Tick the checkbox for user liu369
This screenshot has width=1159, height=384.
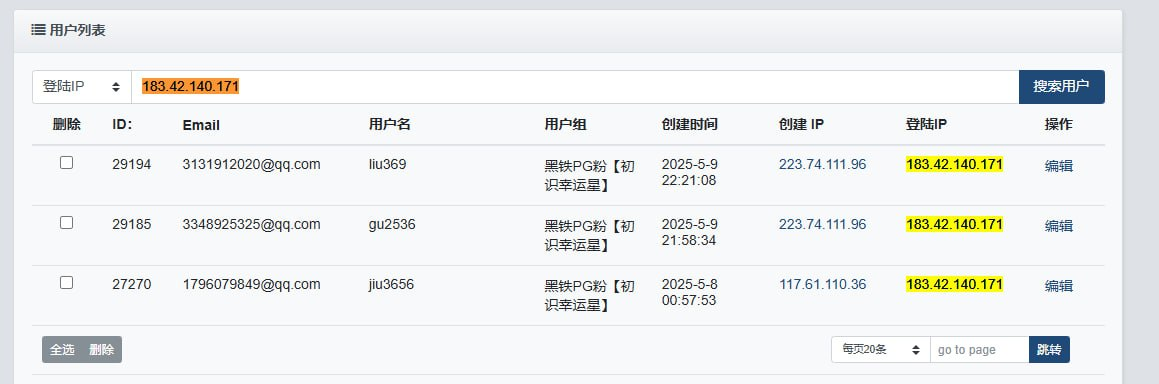(x=67, y=162)
